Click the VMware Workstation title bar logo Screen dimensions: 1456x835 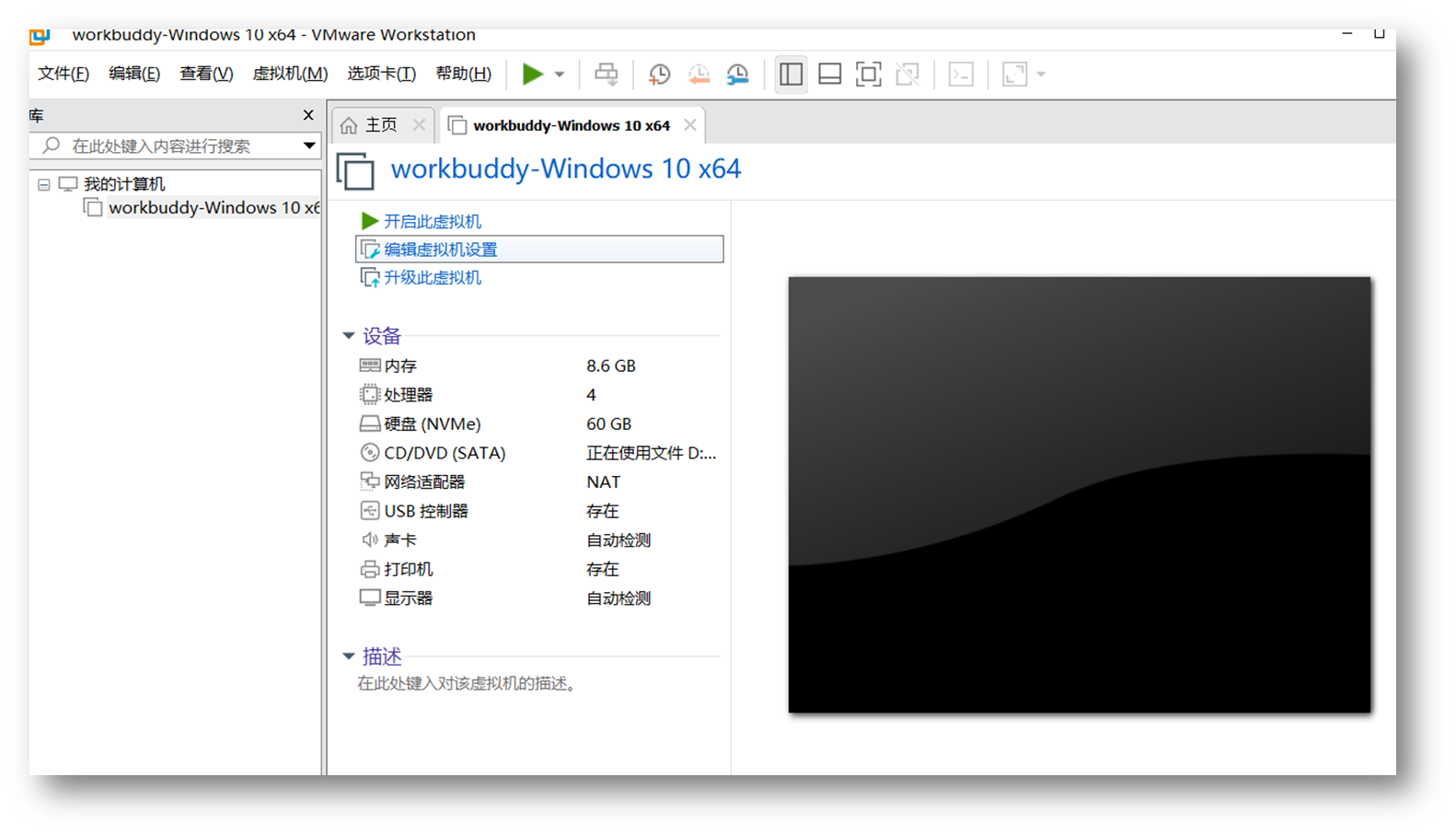[40, 36]
